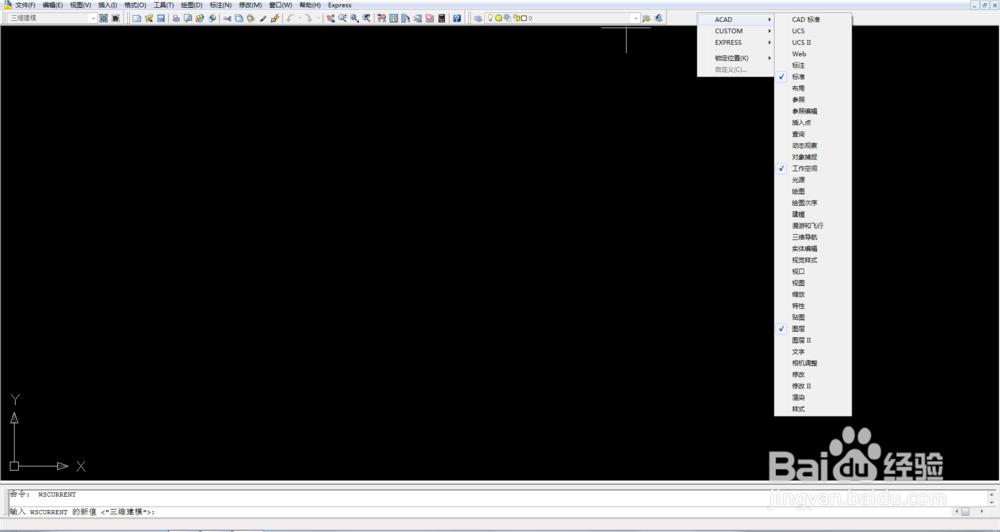
Task: Enable the 修改 II toolbar entry
Action: 812,386
